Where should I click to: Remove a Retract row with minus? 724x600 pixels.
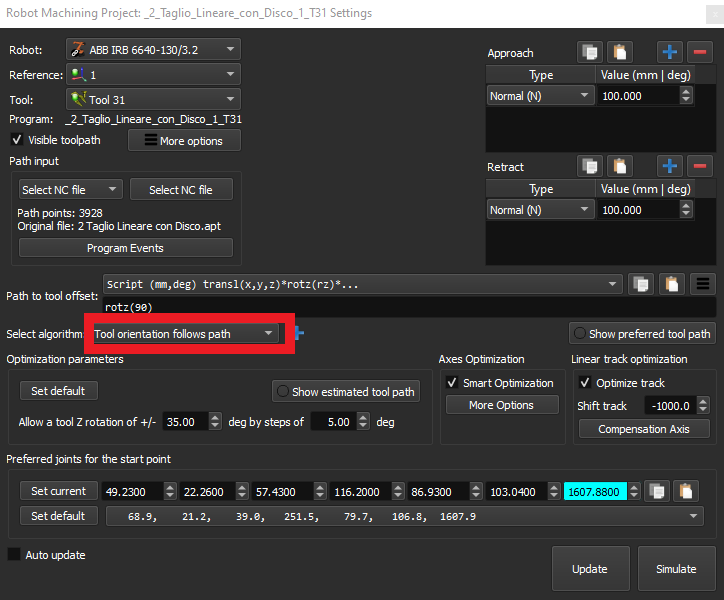[x=700, y=167]
